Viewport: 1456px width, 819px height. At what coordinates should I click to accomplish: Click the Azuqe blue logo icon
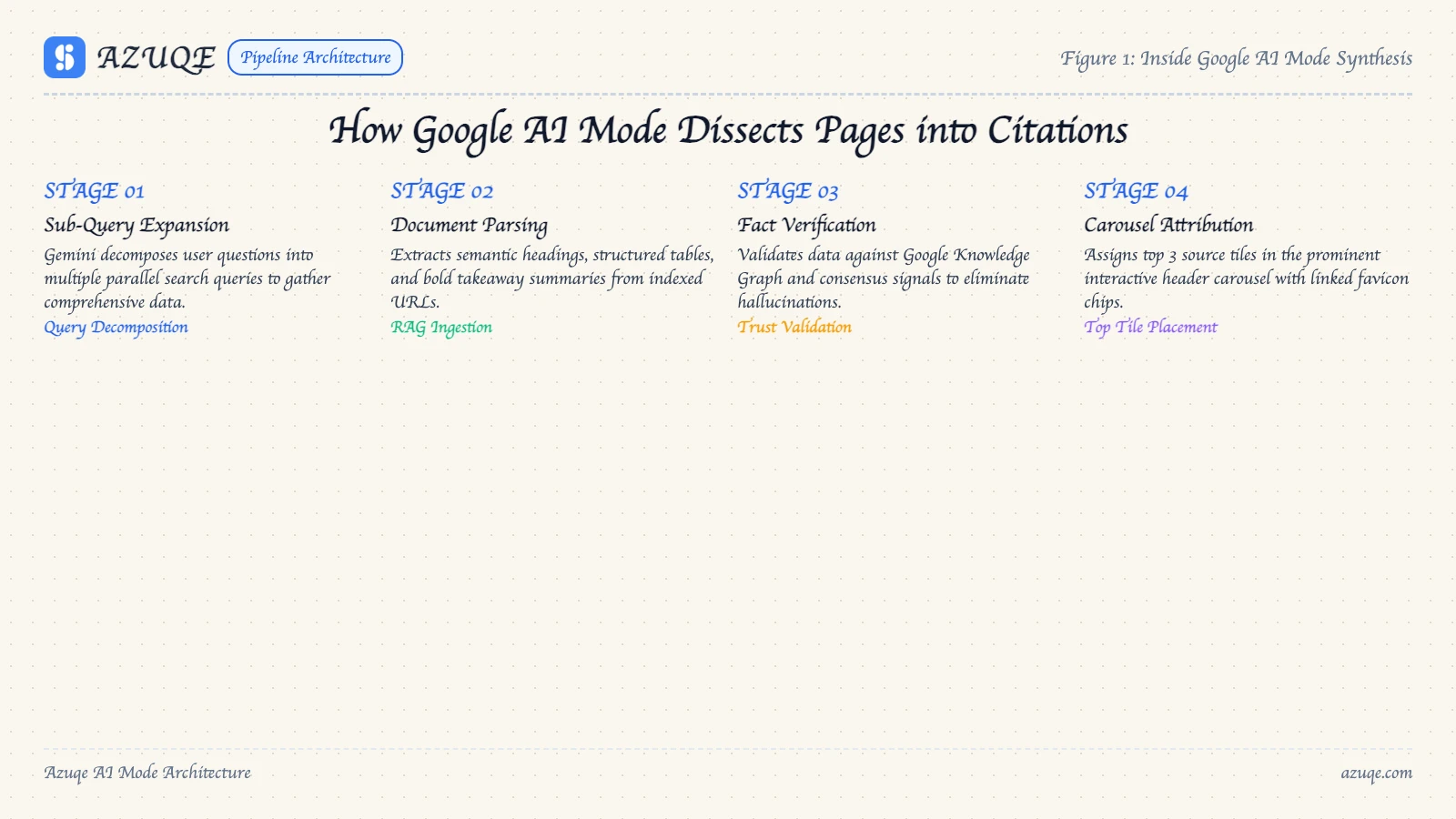pyautogui.click(x=65, y=57)
